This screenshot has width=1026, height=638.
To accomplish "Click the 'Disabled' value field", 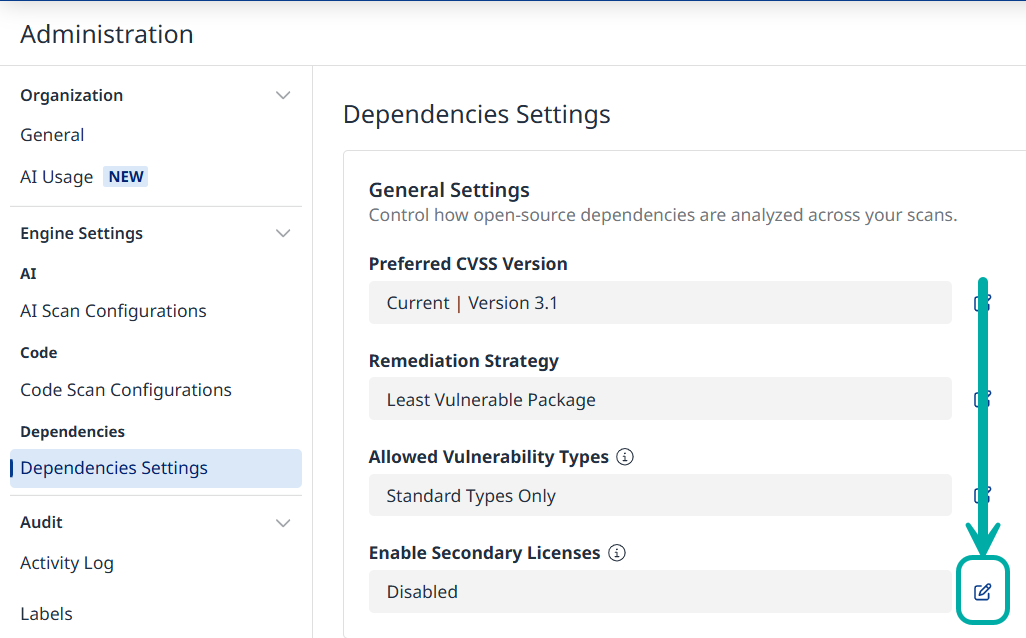I will pos(660,592).
